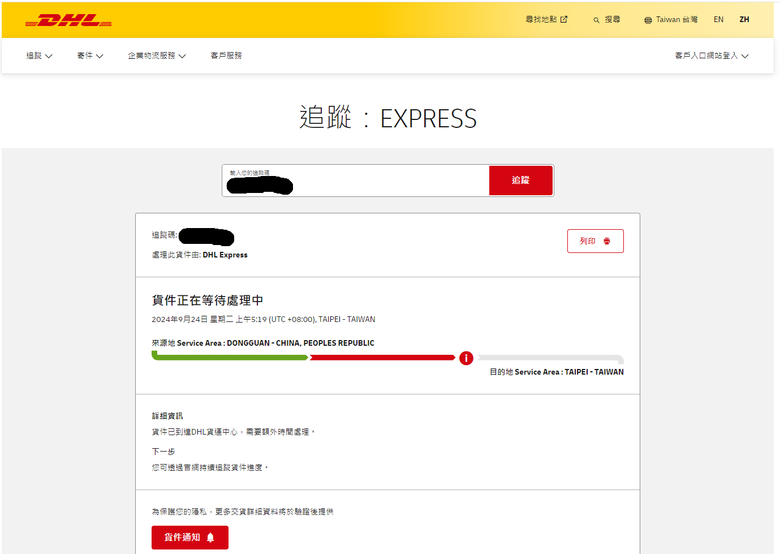Screen dimensions: 780x554
Task: Click the 2024年9月24日 timestamp line
Action: pos(263,319)
